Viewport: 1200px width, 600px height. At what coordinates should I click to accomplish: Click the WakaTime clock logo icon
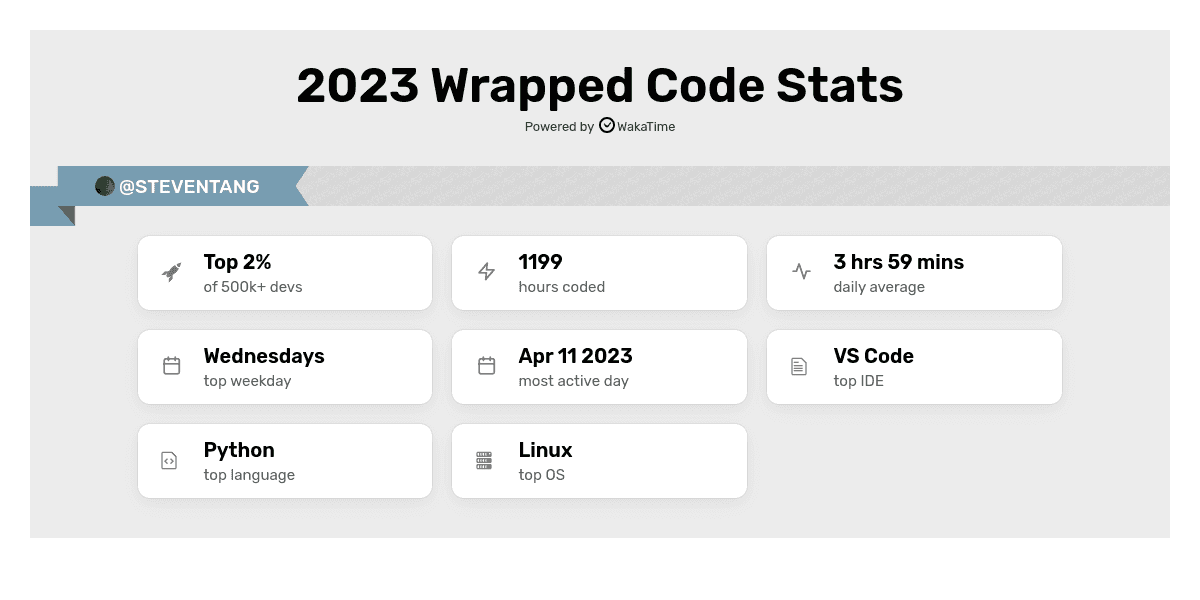click(x=607, y=125)
